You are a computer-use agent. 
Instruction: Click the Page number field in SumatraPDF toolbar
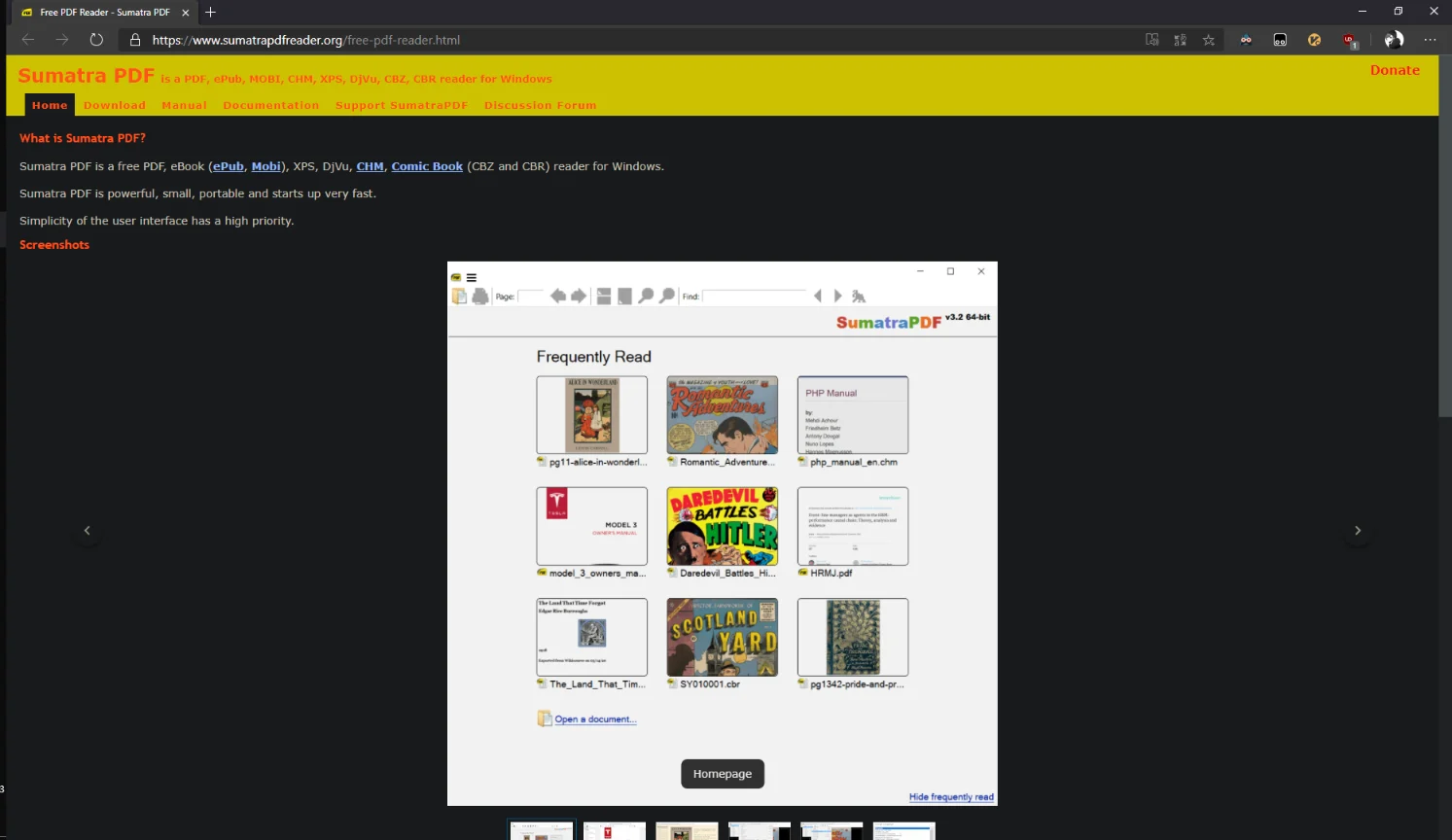click(x=531, y=296)
